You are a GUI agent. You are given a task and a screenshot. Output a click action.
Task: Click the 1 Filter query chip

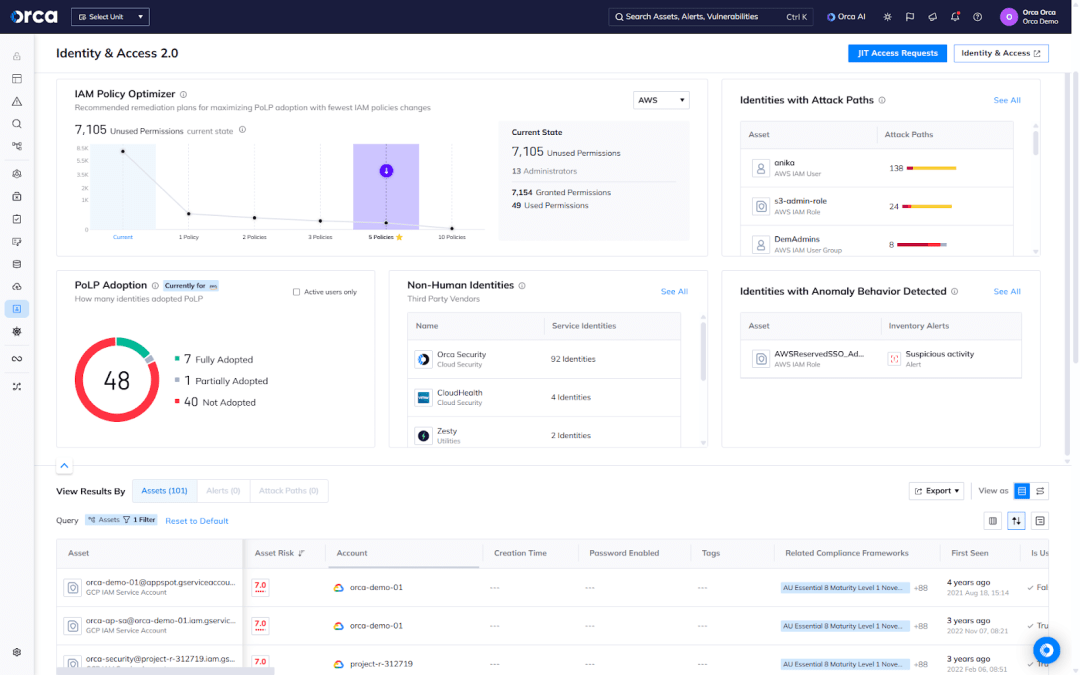tap(139, 520)
